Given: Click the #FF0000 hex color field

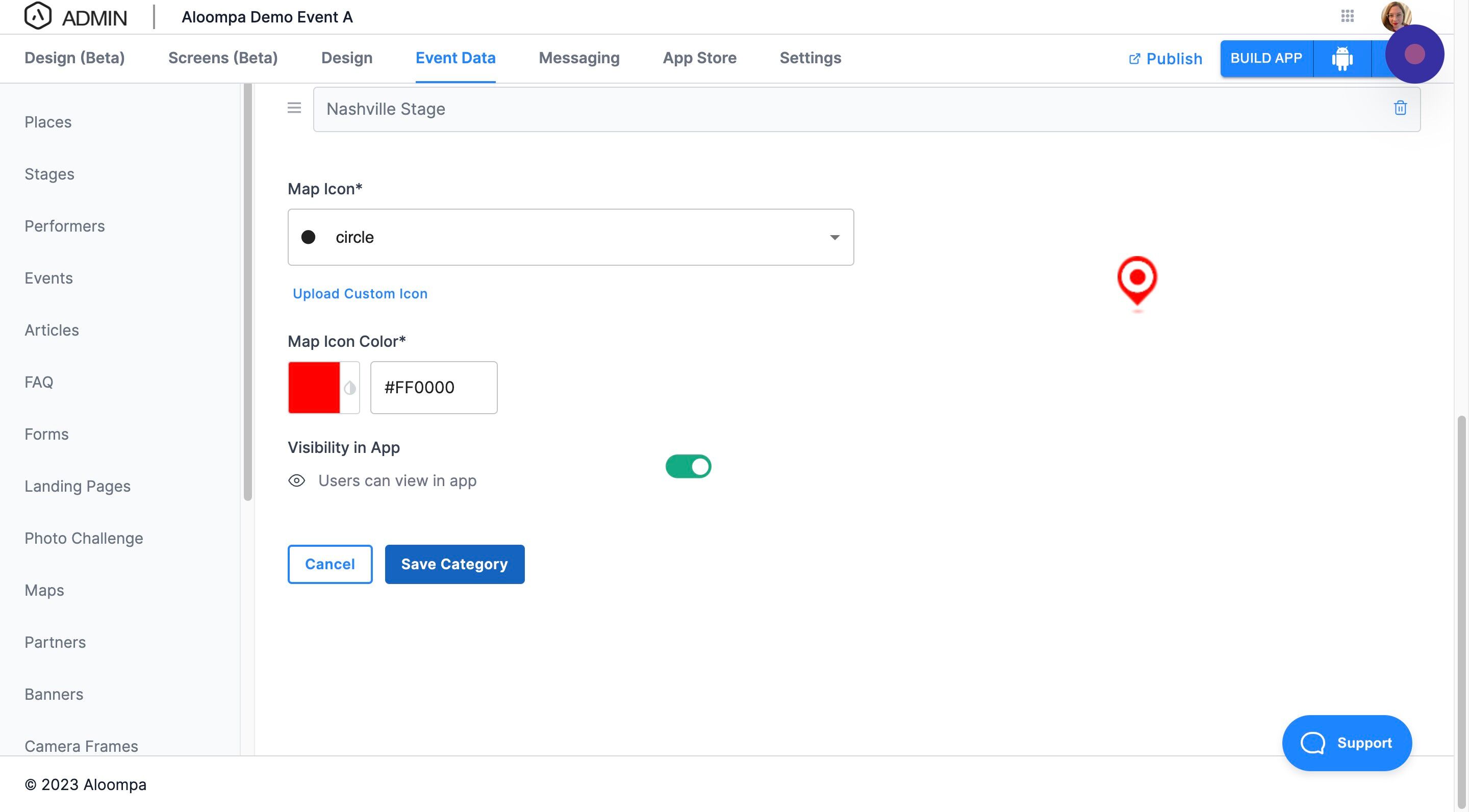Looking at the screenshot, I should coord(434,388).
